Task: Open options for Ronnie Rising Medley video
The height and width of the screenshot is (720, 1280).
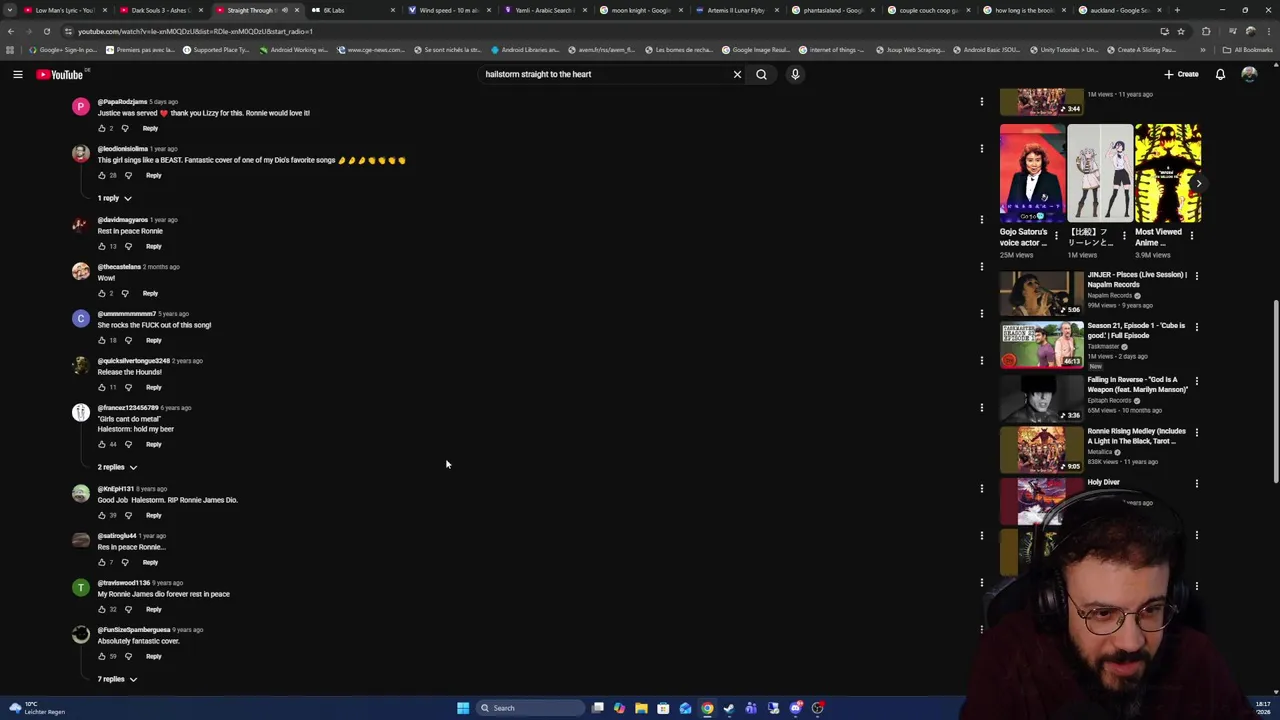Action: click(1196, 433)
